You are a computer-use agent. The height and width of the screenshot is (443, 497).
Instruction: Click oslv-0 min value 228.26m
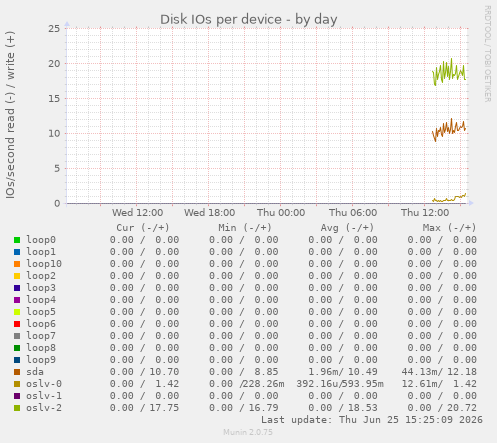264,384
